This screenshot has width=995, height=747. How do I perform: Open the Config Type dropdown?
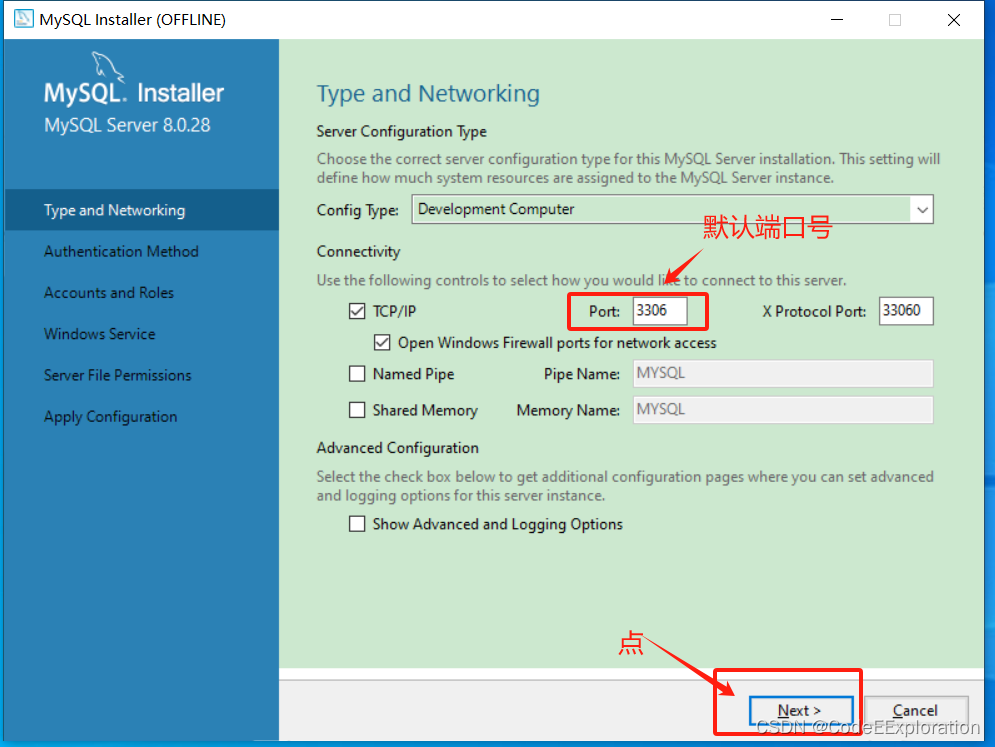click(x=672, y=209)
